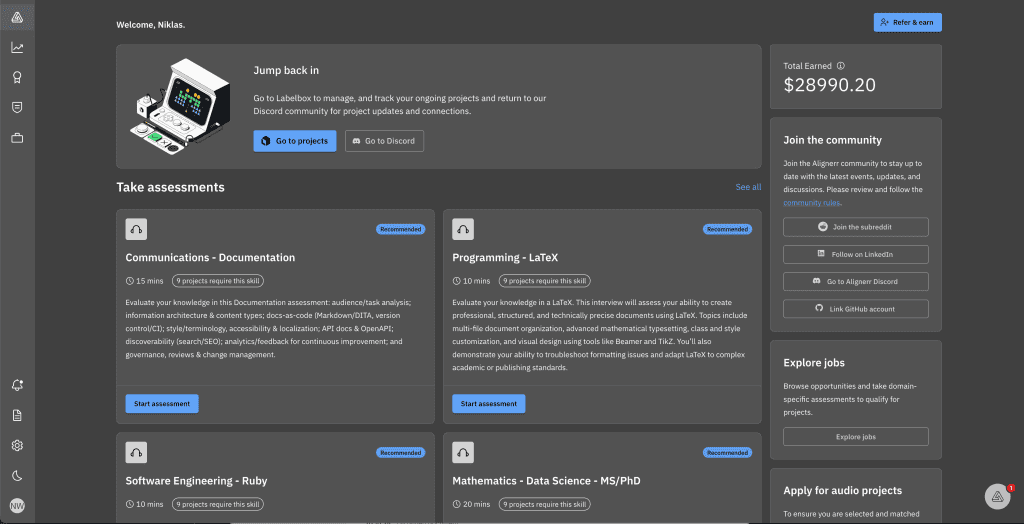Start Programming - LaTeX assessment

[x=488, y=404]
